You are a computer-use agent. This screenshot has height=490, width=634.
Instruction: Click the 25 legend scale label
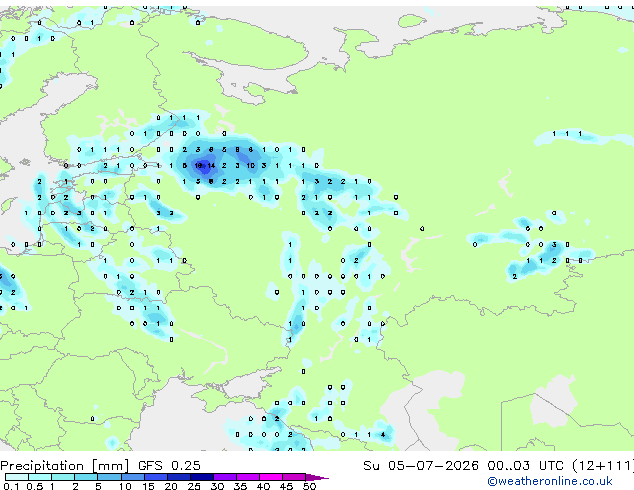pyautogui.click(x=194, y=486)
